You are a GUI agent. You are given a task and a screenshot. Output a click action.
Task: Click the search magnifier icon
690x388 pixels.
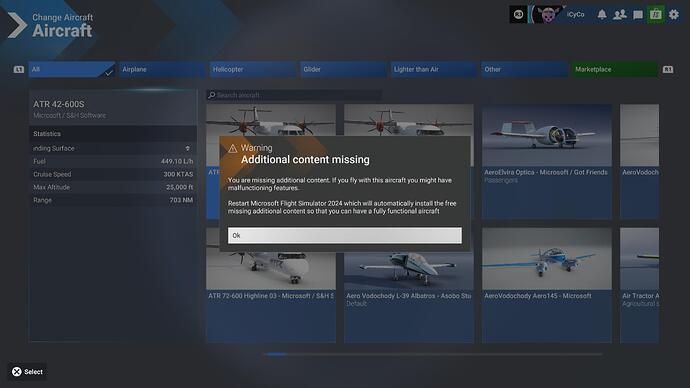[x=212, y=95]
